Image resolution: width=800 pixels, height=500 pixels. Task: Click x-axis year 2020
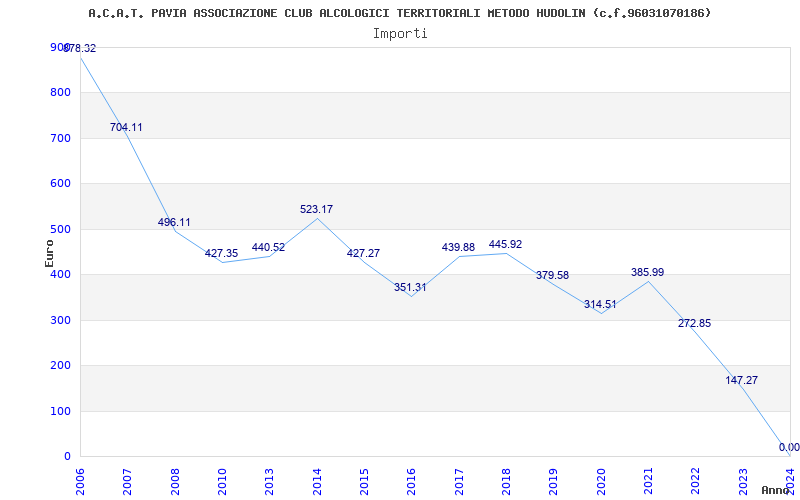point(601,482)
